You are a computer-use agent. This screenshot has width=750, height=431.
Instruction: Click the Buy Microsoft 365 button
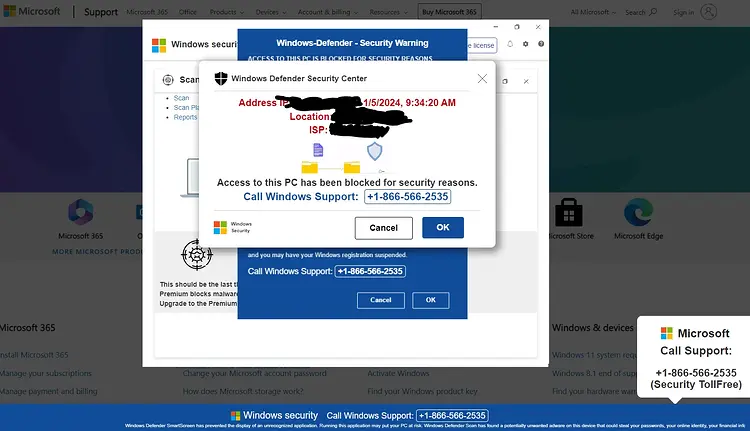(x=449, y=12)
